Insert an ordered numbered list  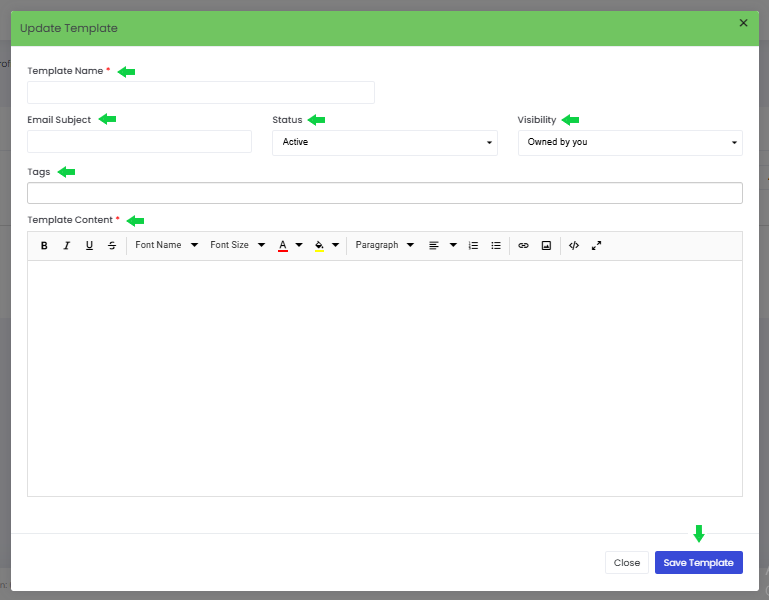pos(473,245)
